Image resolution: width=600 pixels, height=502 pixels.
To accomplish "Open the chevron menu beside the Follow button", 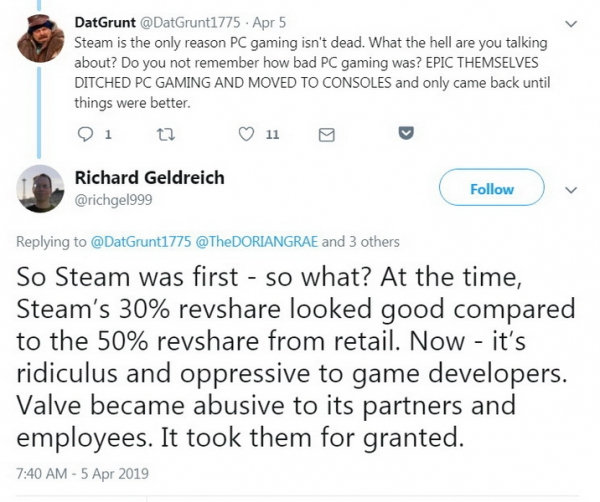I will pos(571,188).
